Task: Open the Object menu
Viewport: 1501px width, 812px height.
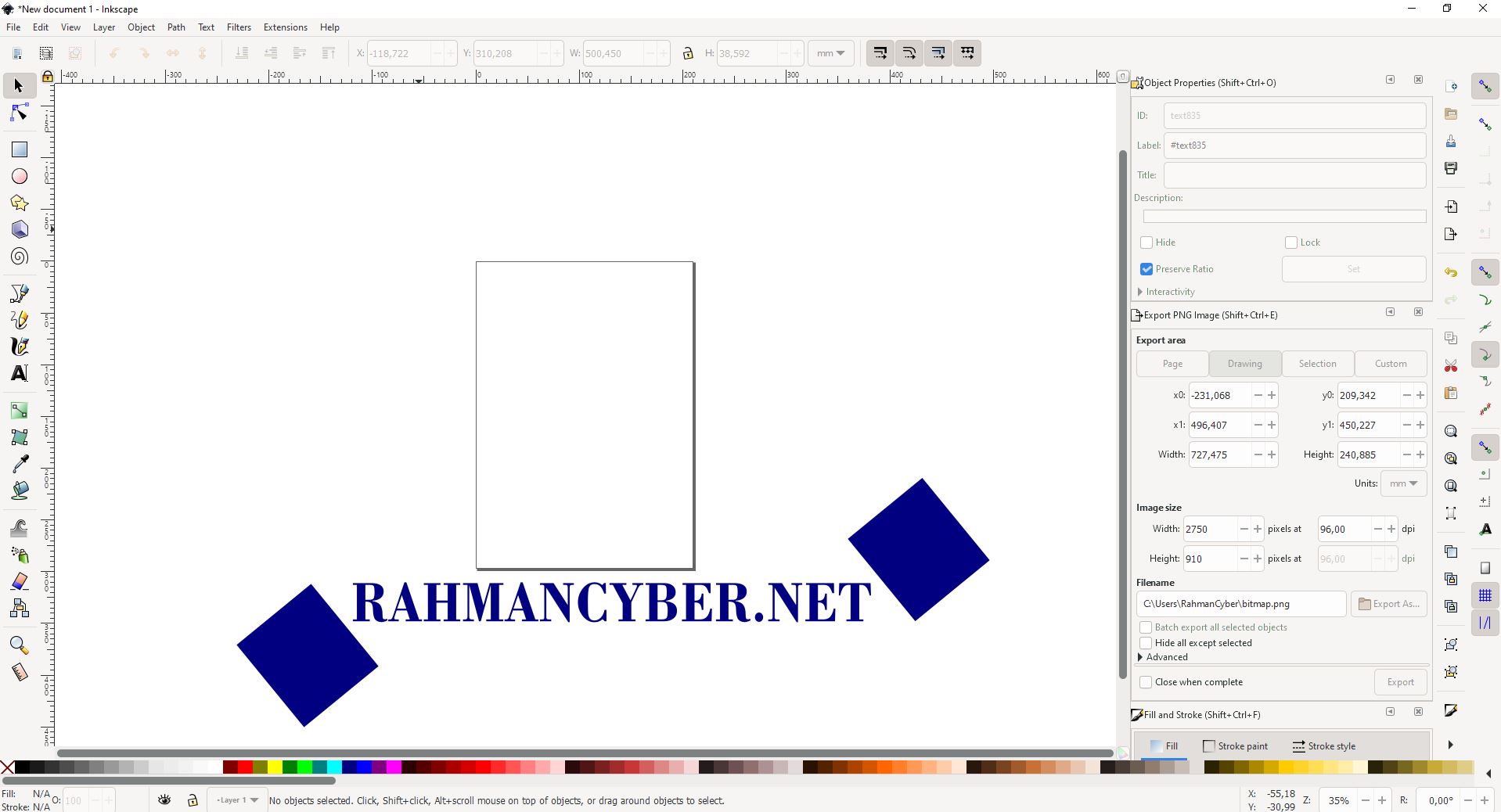Action: pyautogui.click(x=141, y=27)
